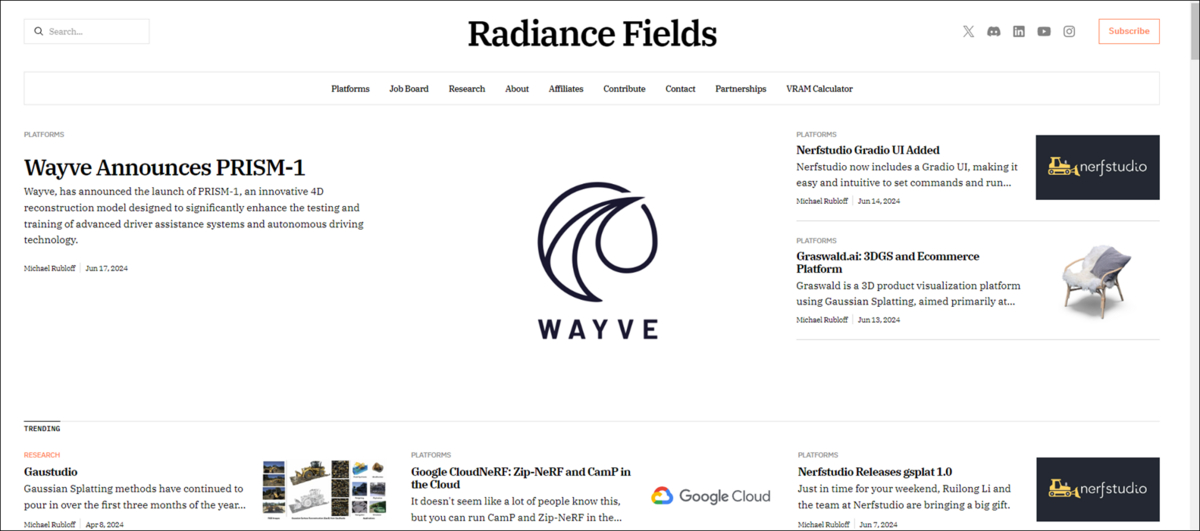Click the Google Cloud logo thumbnail
Screen dimensions: 1200x531
(711, 495)
